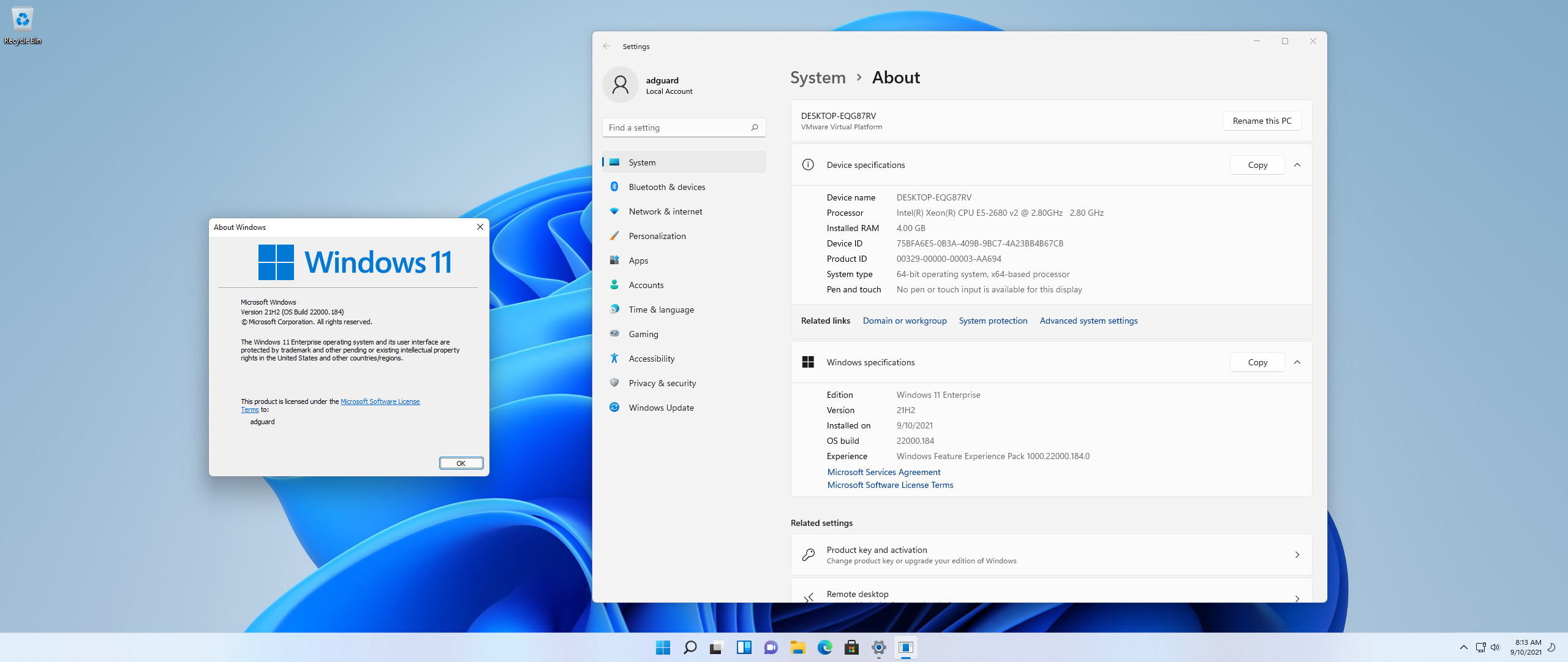Image resolution: width=1568 pixels, height=662 pixels.
Task: Collapse the Windows specifications section
Action: (x=1297, y=362)
